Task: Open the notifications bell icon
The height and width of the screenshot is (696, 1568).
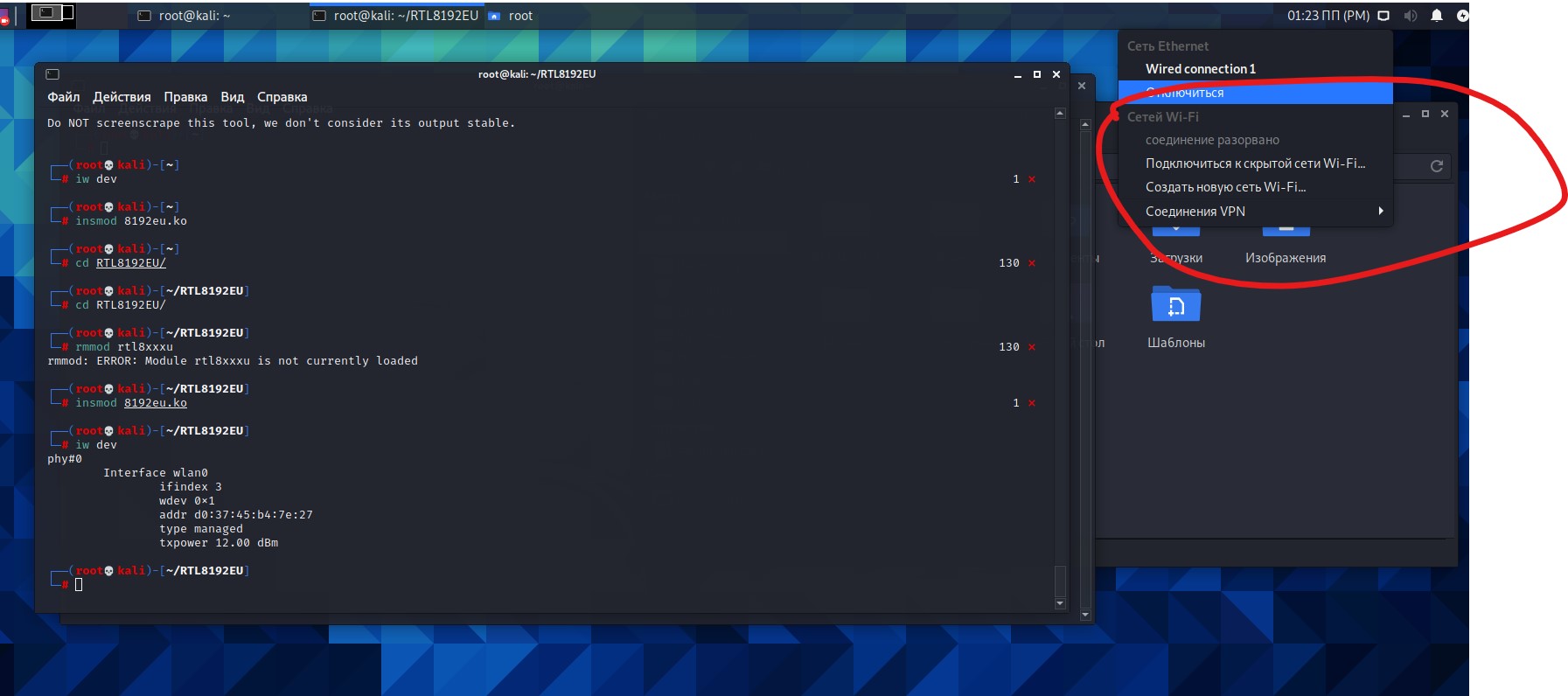Action: (1437, 16)
